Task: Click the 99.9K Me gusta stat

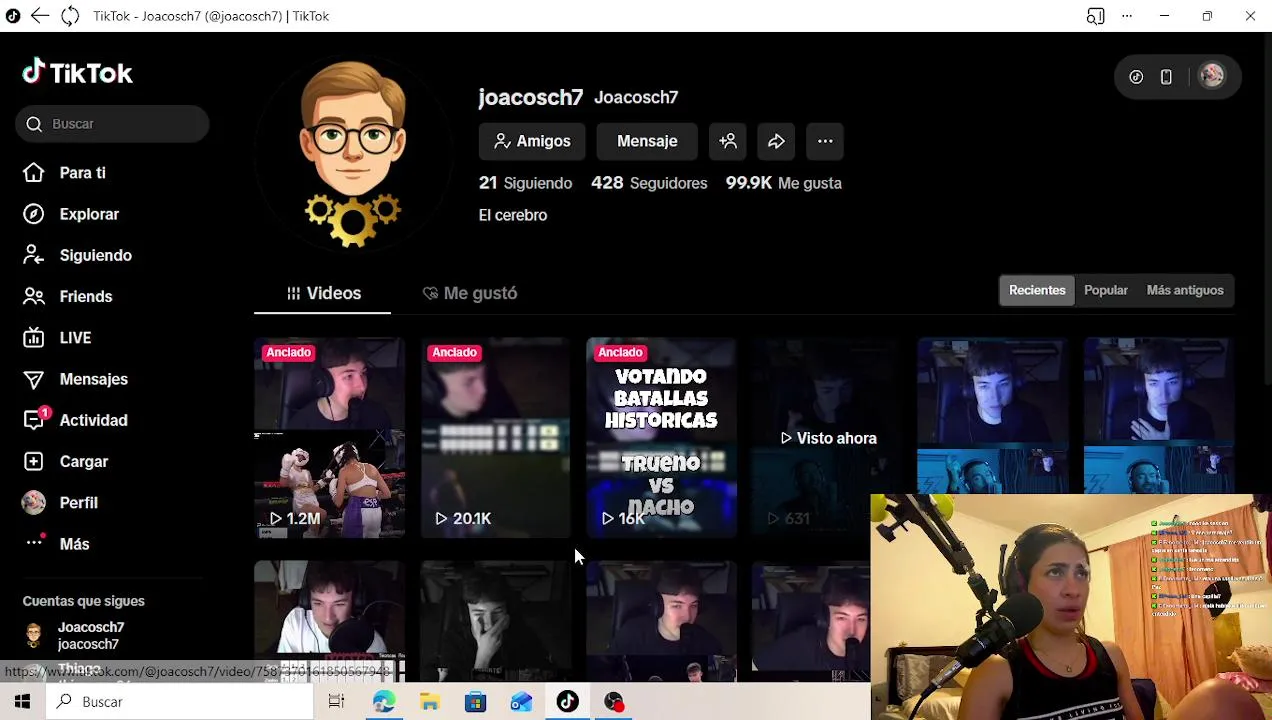Action: pyautogui.click(x=784, y=183)
